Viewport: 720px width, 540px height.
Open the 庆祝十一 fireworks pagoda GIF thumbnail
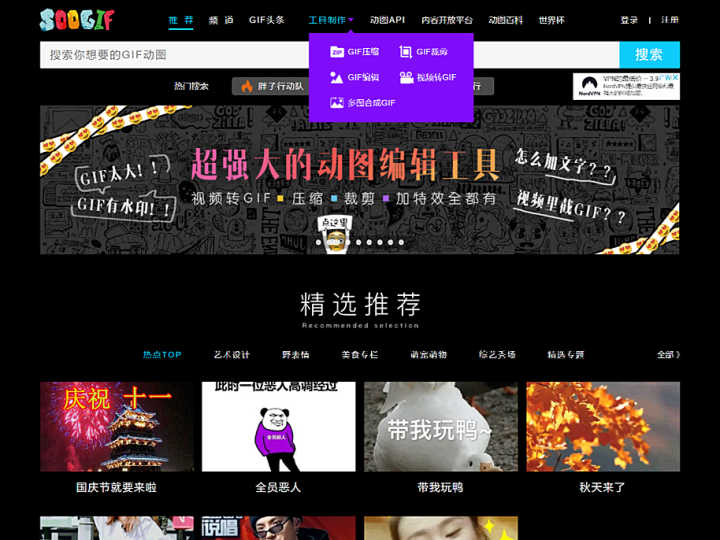117,427
